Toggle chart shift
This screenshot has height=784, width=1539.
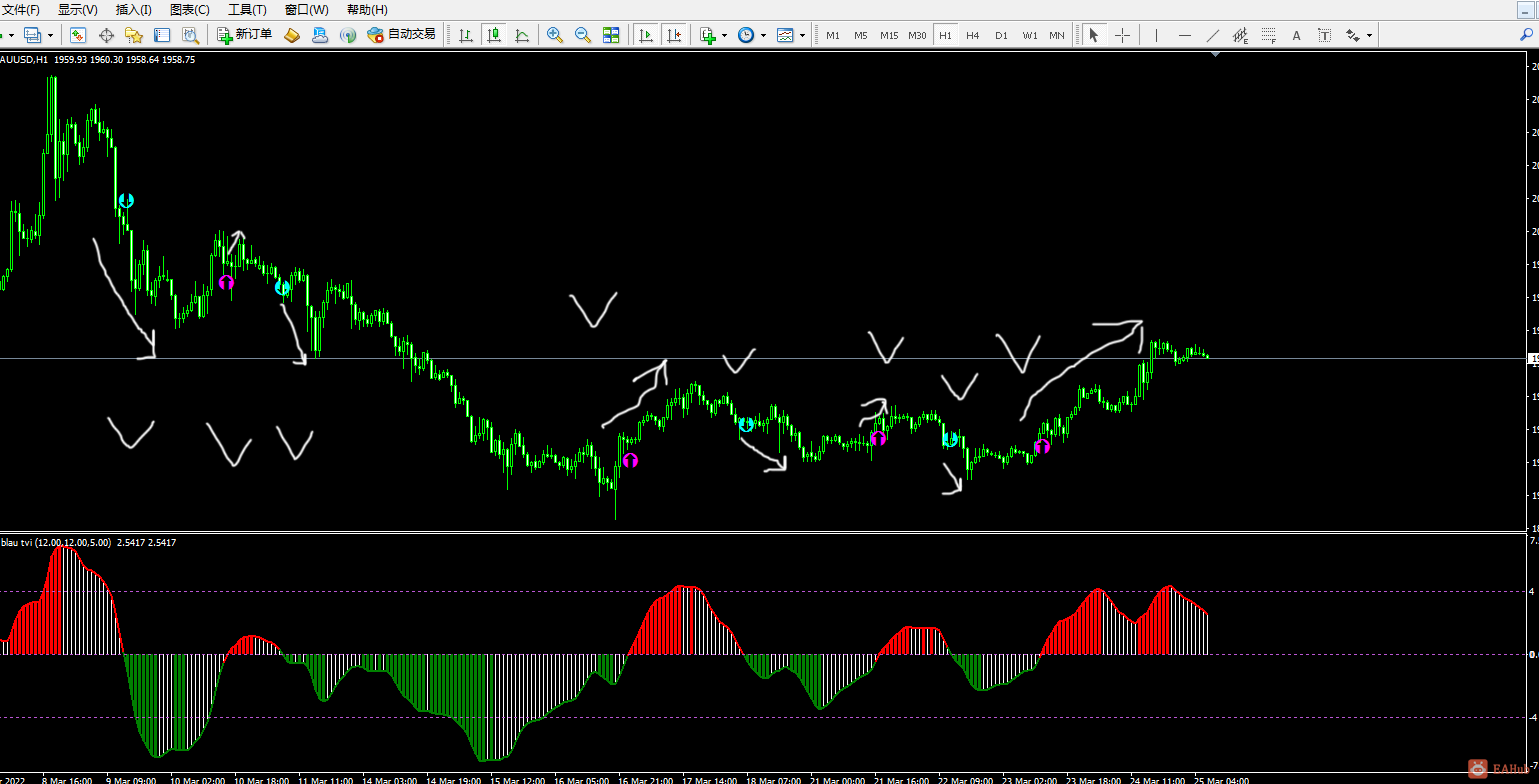point(674,35)
